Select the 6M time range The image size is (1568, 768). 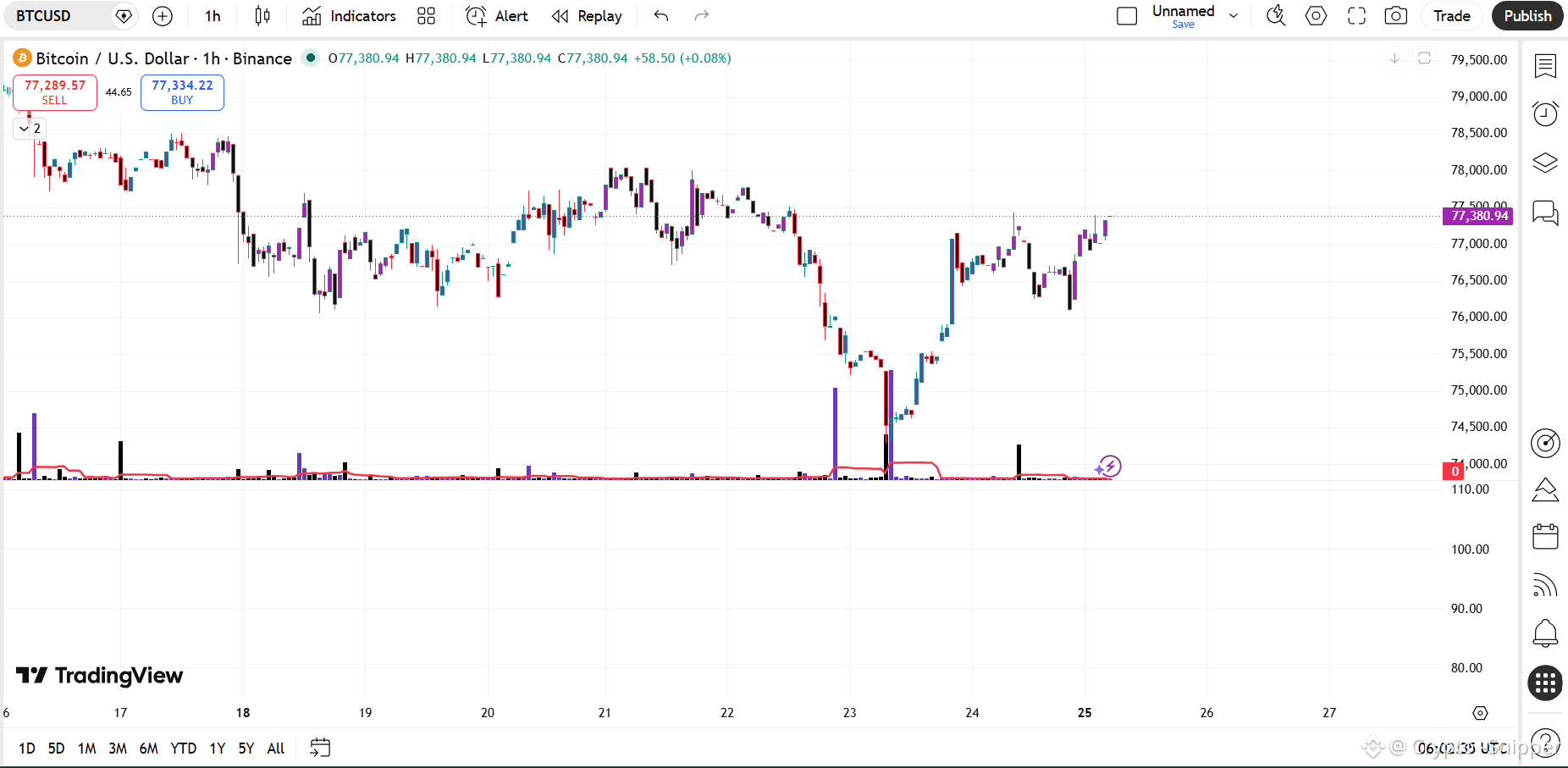pyautogui.click(x=148, y=749)
